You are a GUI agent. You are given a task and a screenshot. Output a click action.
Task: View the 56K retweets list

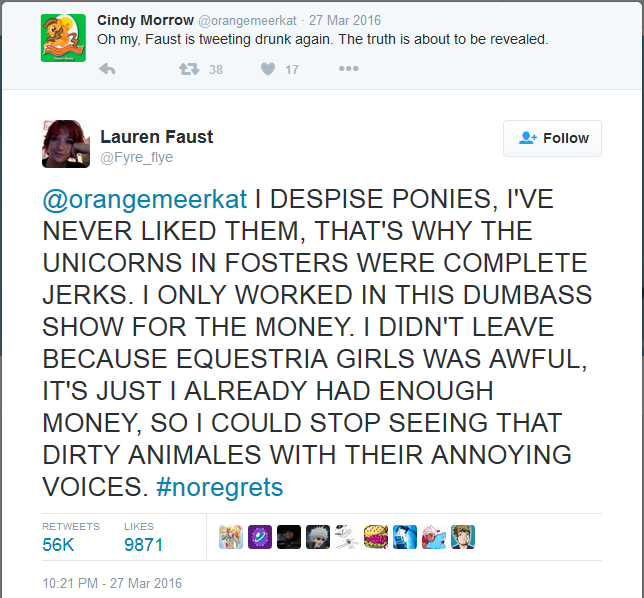click(60, 544)
